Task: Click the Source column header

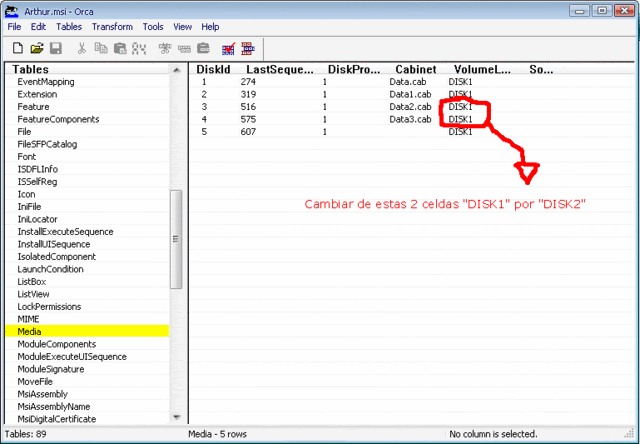Action: 541,69
